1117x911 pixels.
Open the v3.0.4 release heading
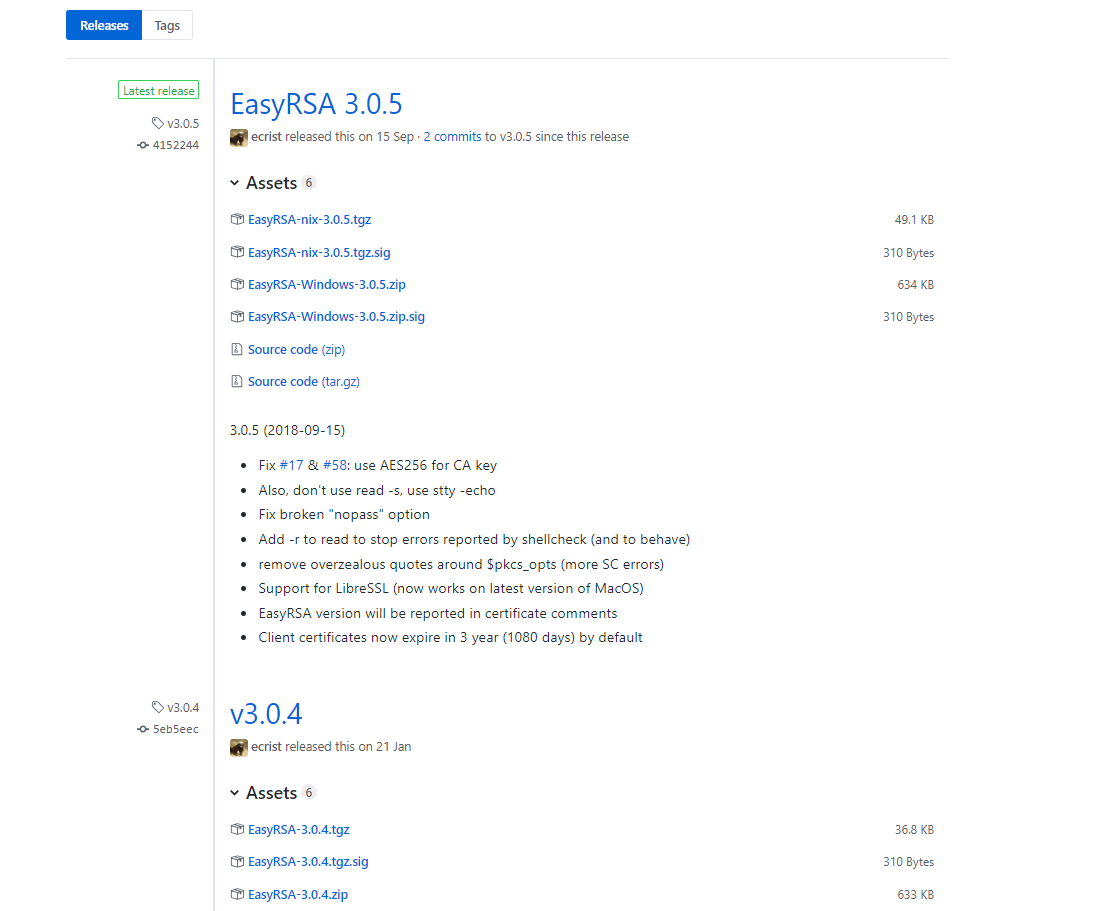pos(266,714)
